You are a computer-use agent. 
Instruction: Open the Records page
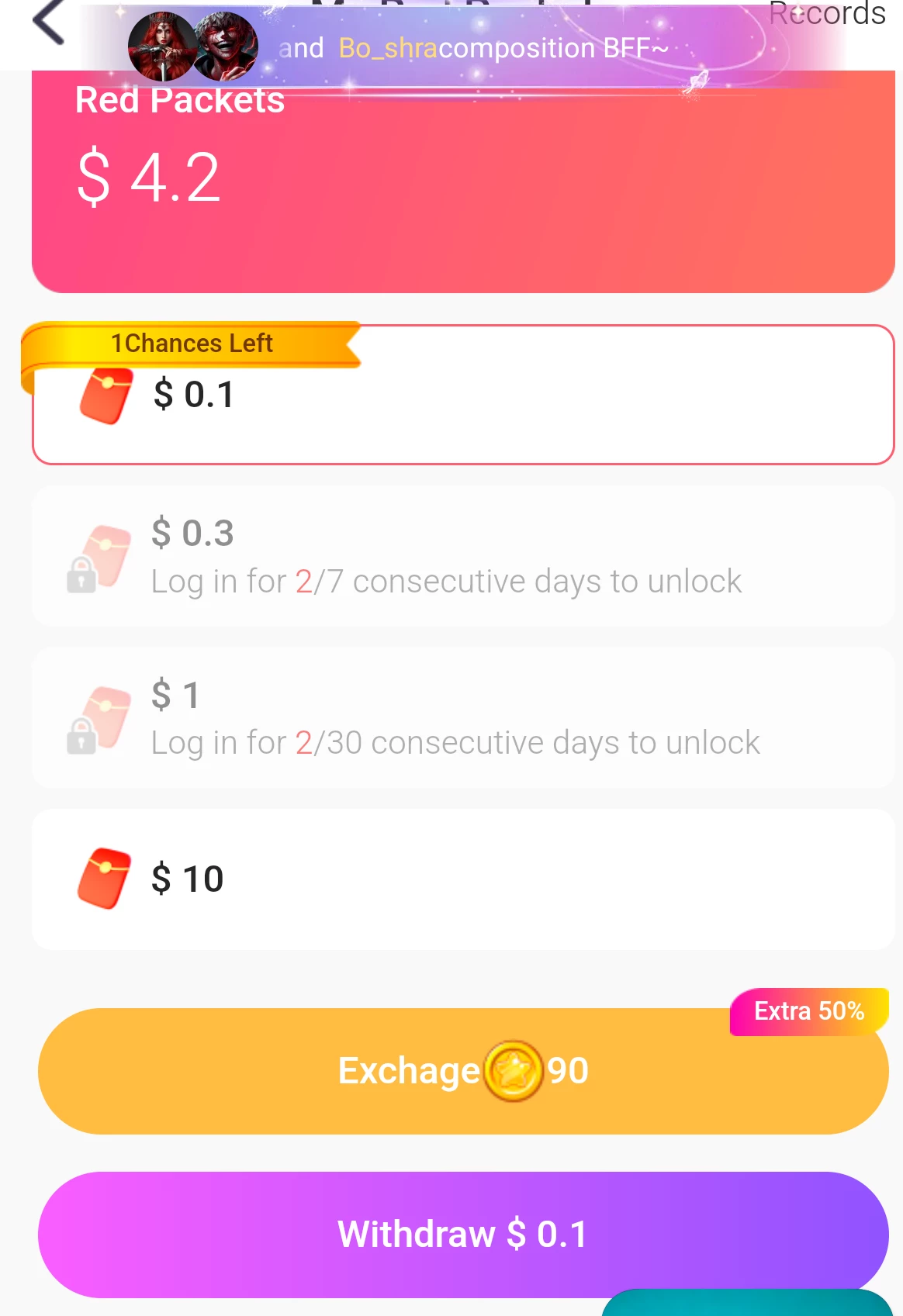click(x=827, y=14)
